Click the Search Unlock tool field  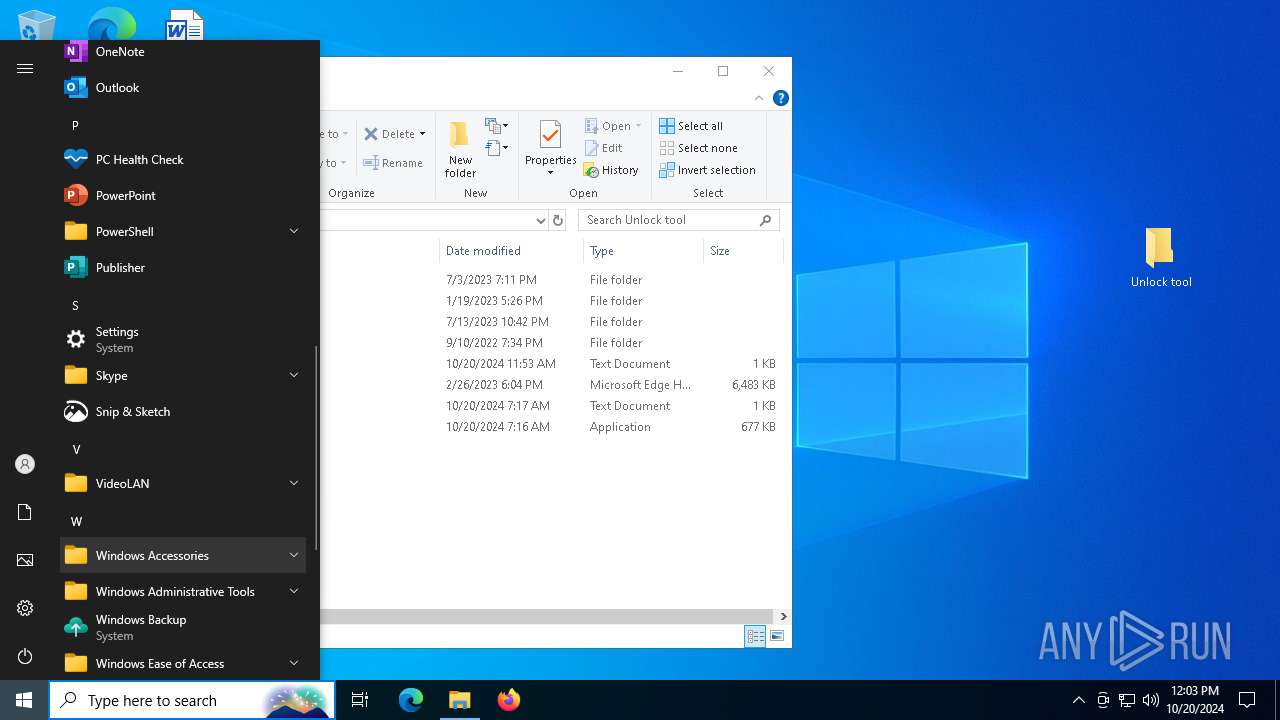[678, 220]
